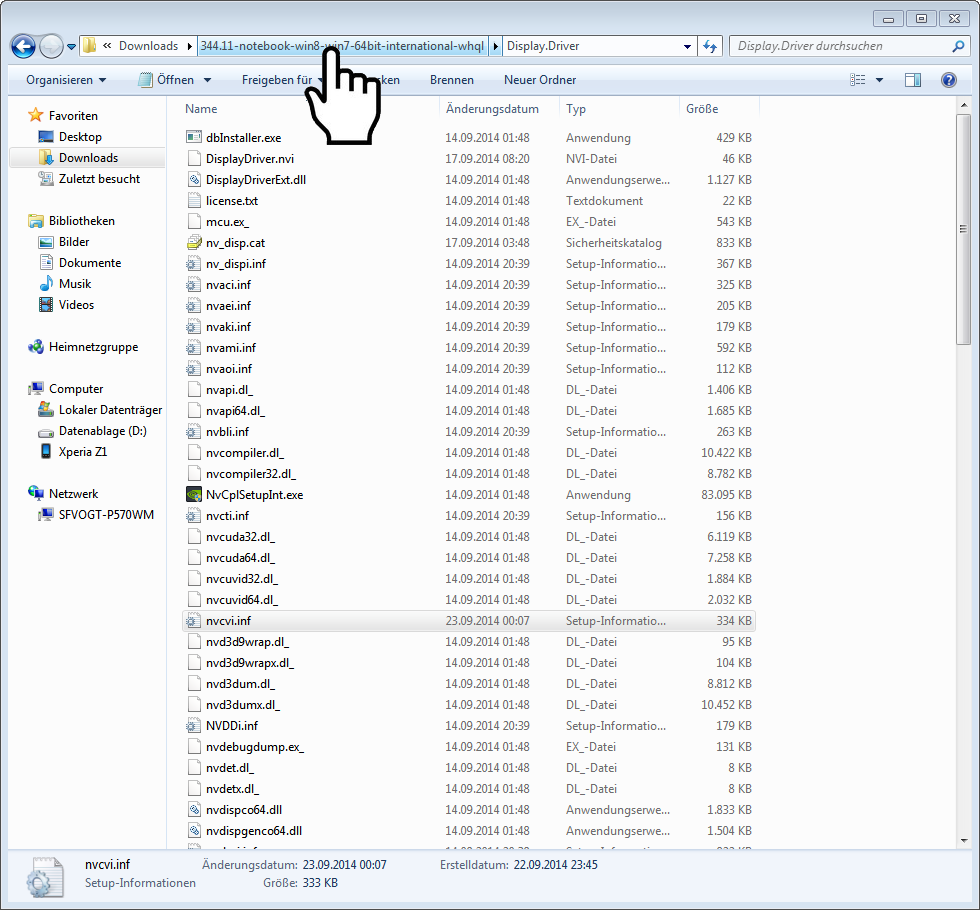Click the nvdispco64.dll file icon
This screenshot has height=910, width=980.
tap(194, 809)
